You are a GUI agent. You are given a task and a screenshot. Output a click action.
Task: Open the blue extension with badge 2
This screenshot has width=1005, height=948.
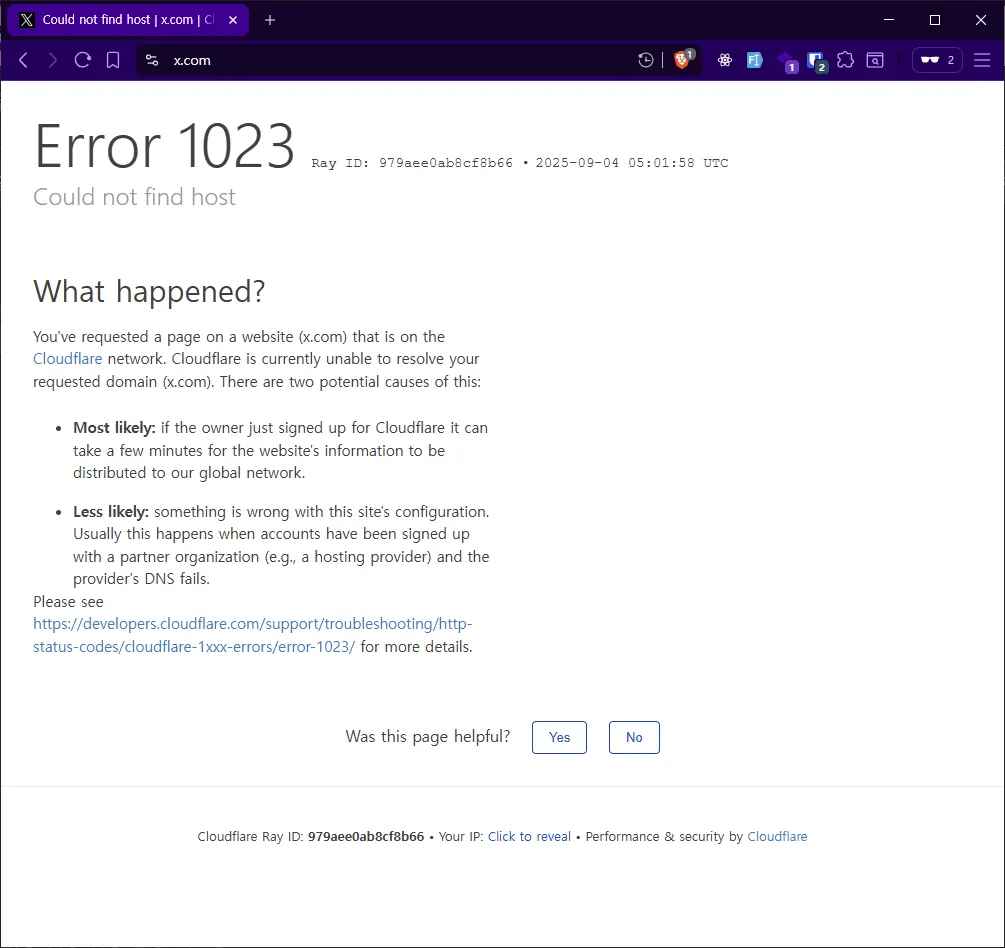click(x=817, y=62)
